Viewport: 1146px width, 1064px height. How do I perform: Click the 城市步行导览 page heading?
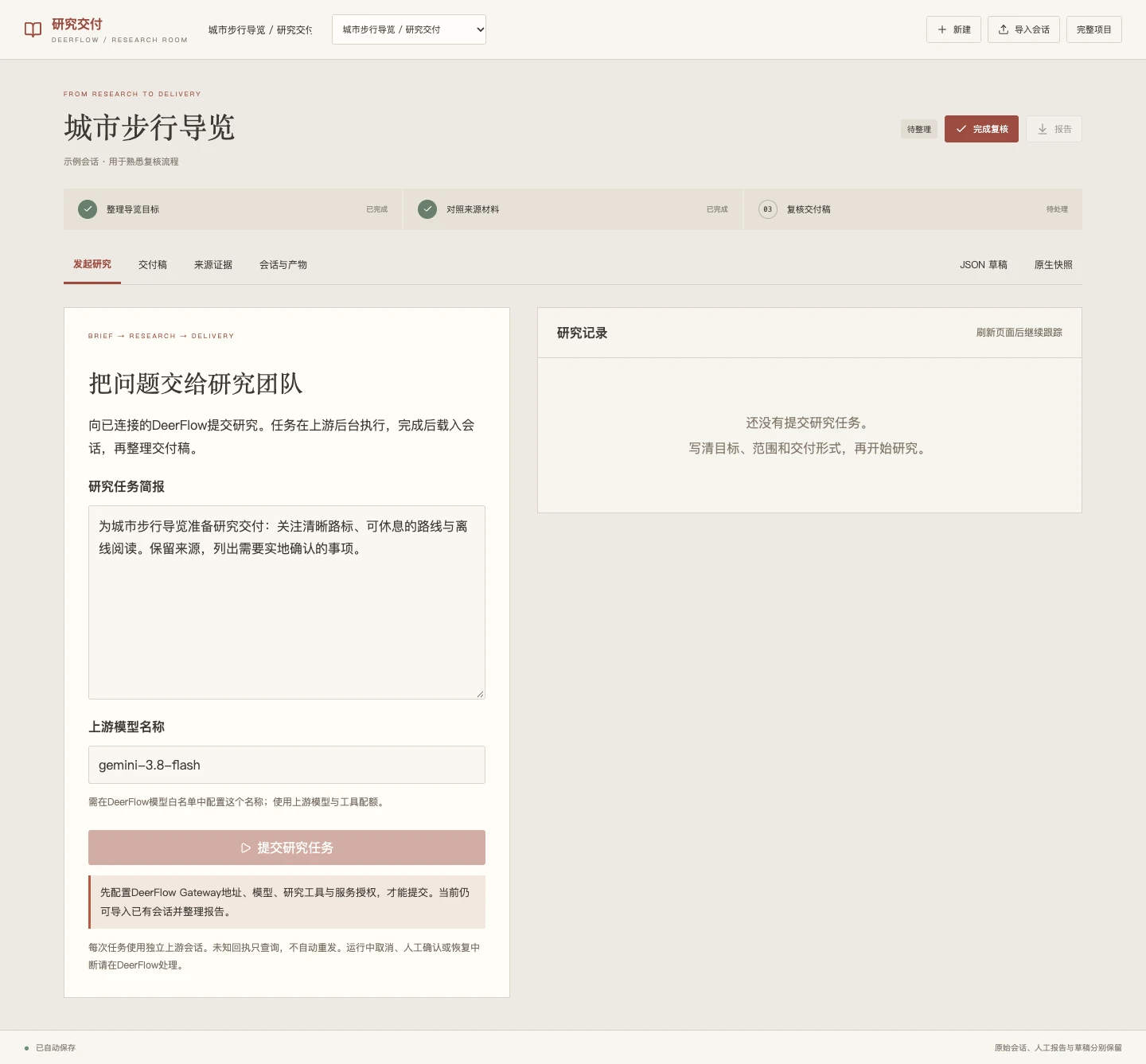[150, 127]
